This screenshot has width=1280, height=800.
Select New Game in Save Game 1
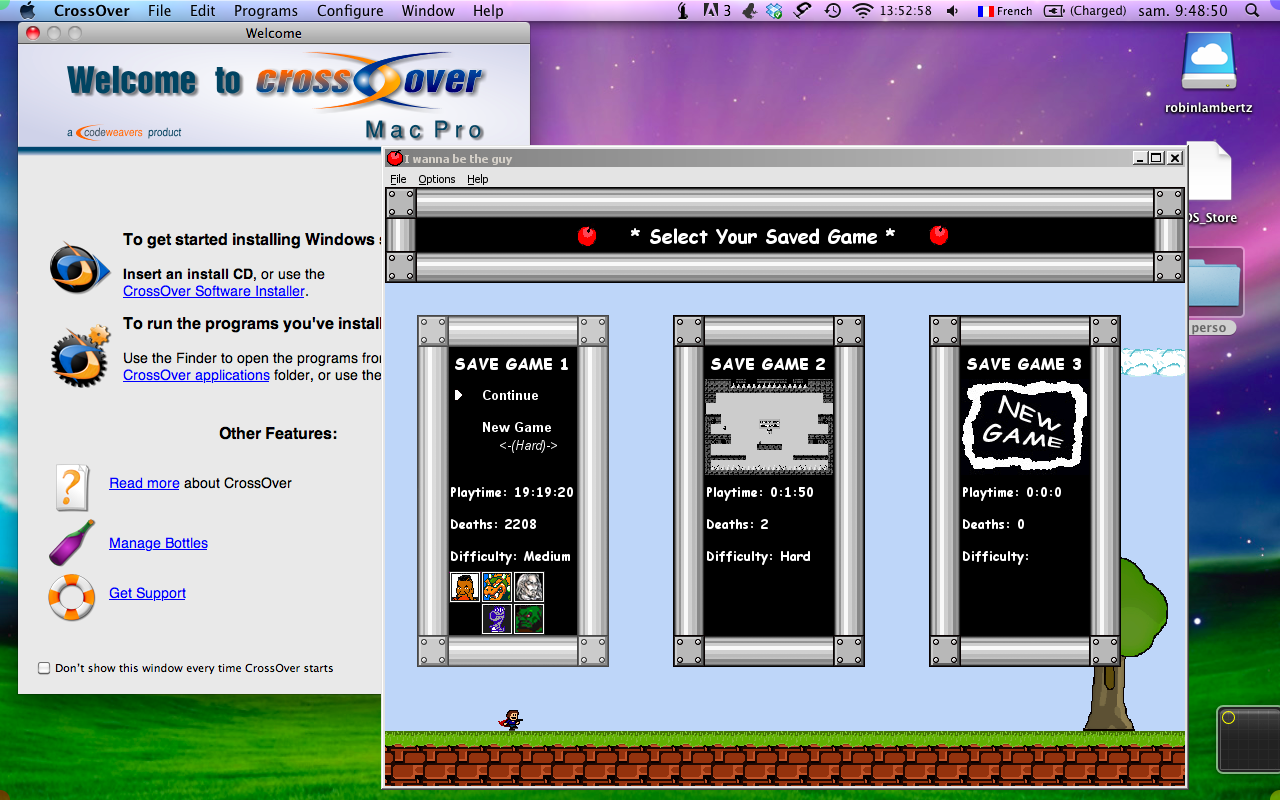coord(516,427)
